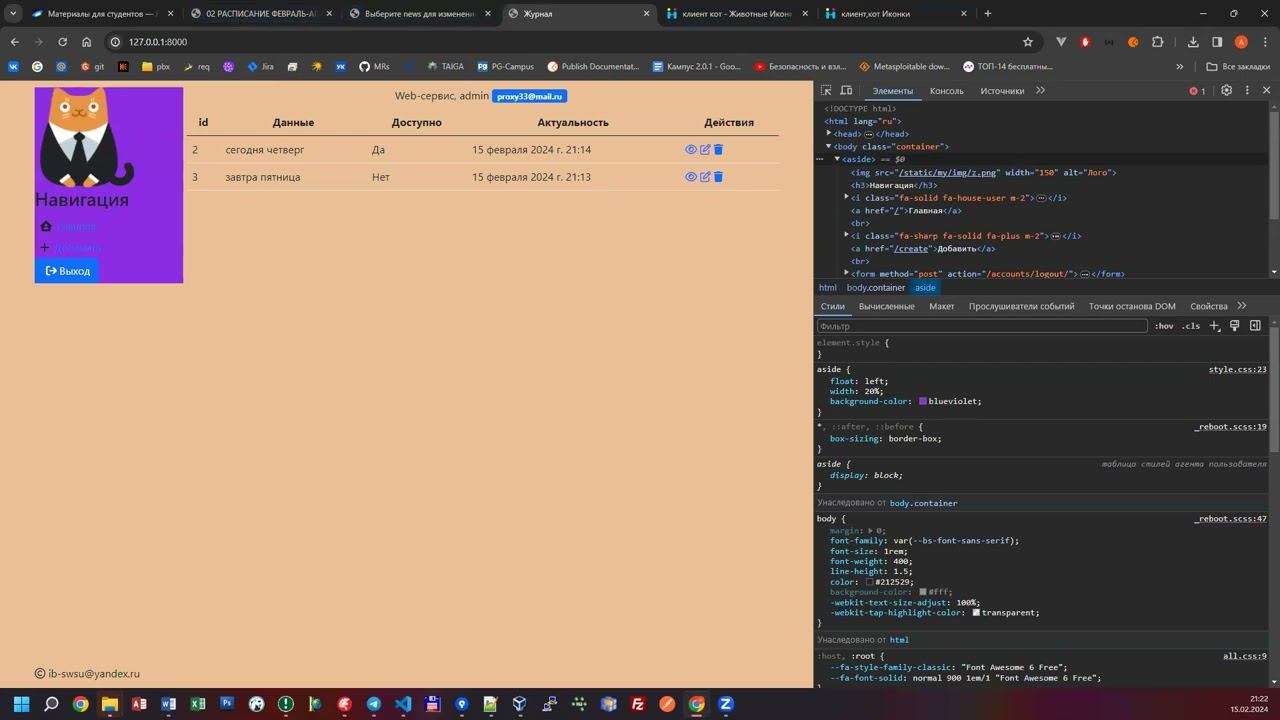View the 'сегодня четверг' record via eye icon
Viewport: 1280px width, 720px height.
691,150
